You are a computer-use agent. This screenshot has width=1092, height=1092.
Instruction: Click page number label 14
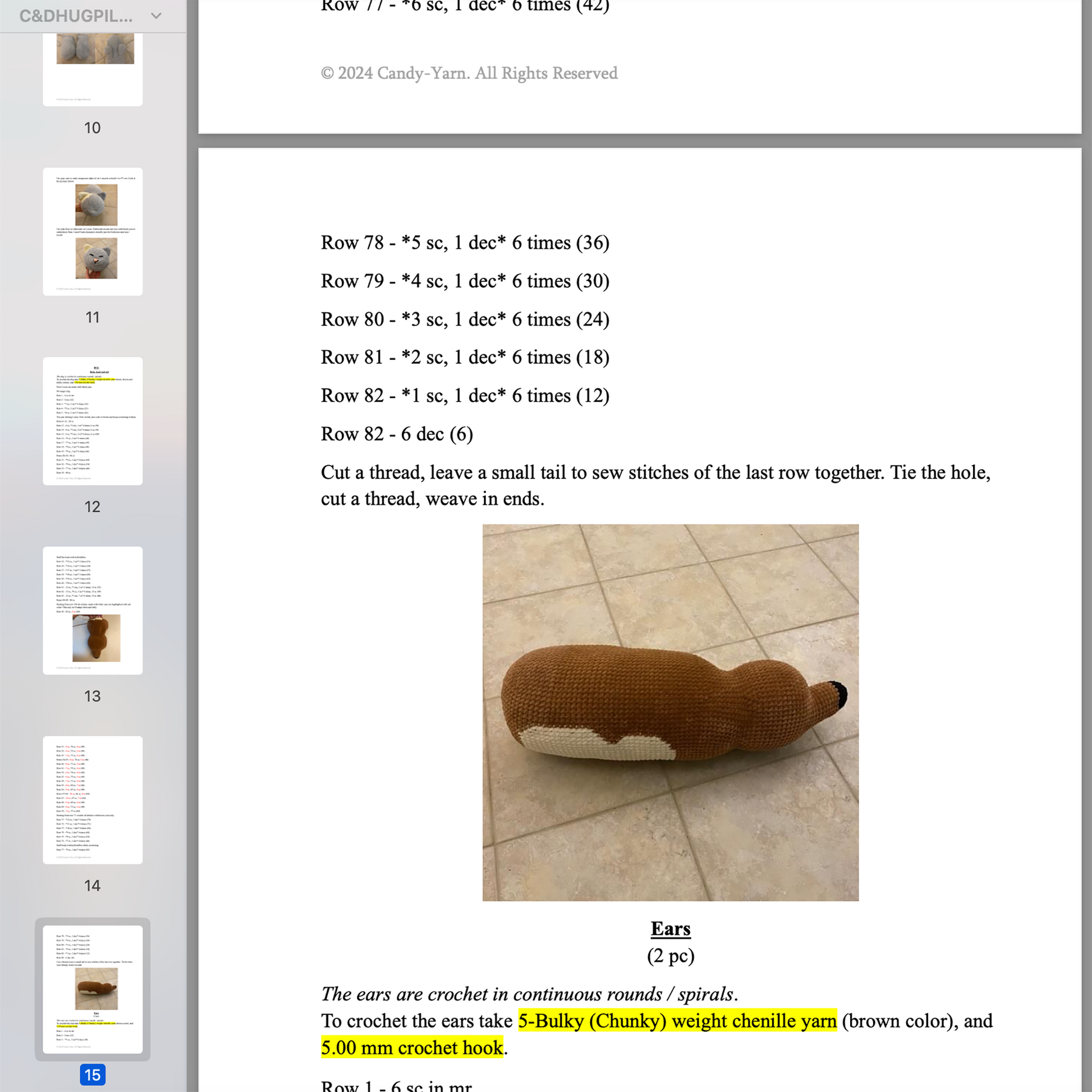93,885
